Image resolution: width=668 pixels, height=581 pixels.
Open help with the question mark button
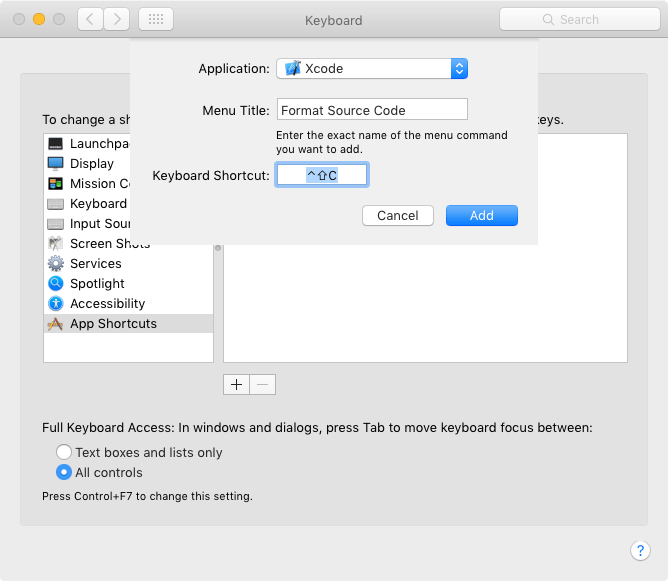click(640, 551)
